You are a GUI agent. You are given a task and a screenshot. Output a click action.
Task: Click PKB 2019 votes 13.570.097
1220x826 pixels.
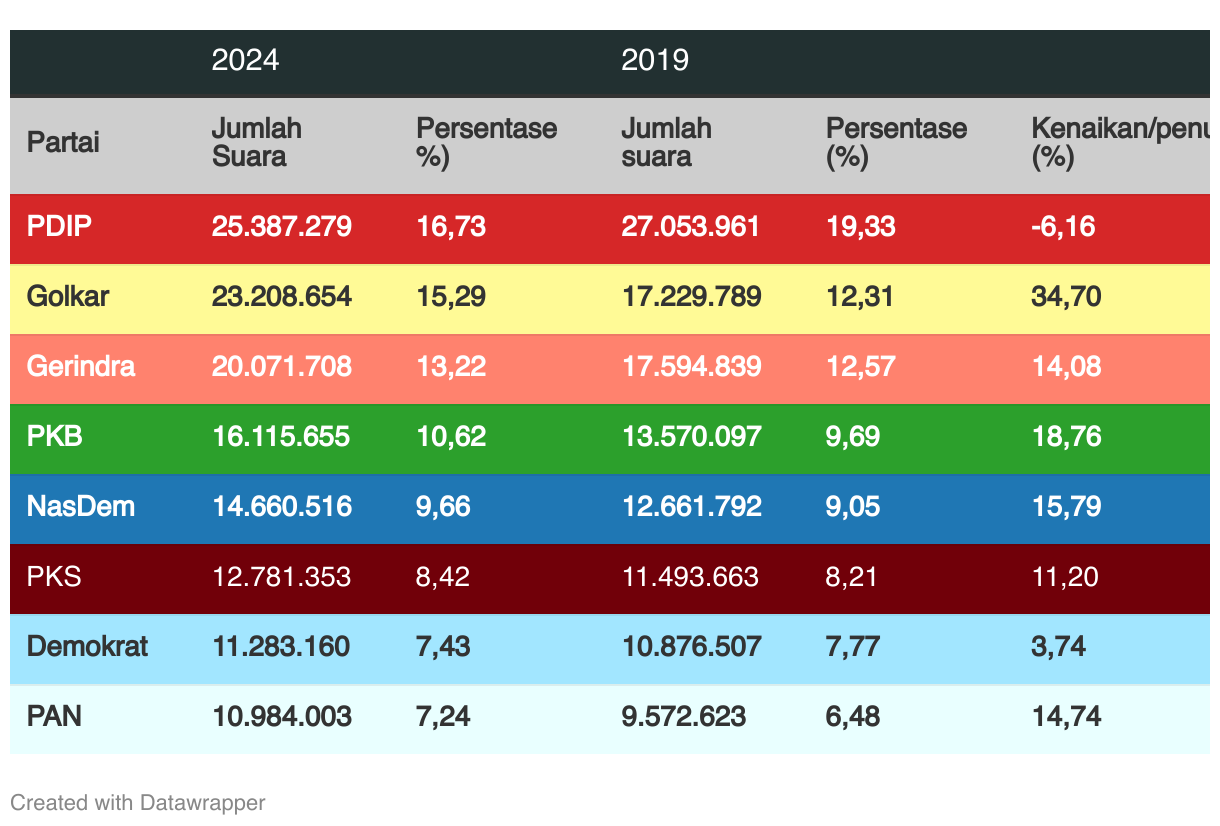tap(691, 436)
